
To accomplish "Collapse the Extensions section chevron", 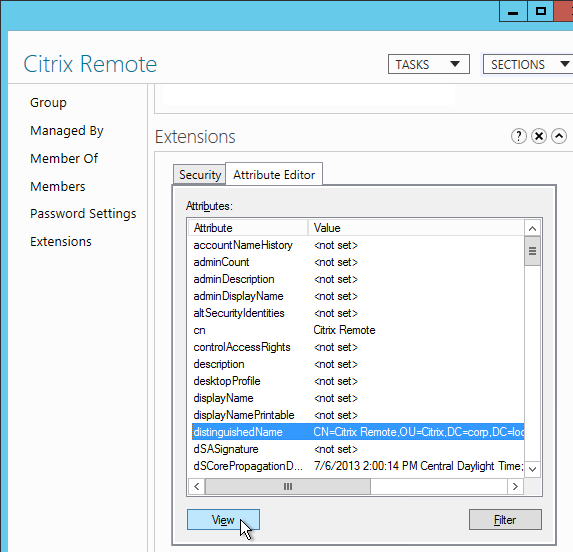I will coord(559,136).
